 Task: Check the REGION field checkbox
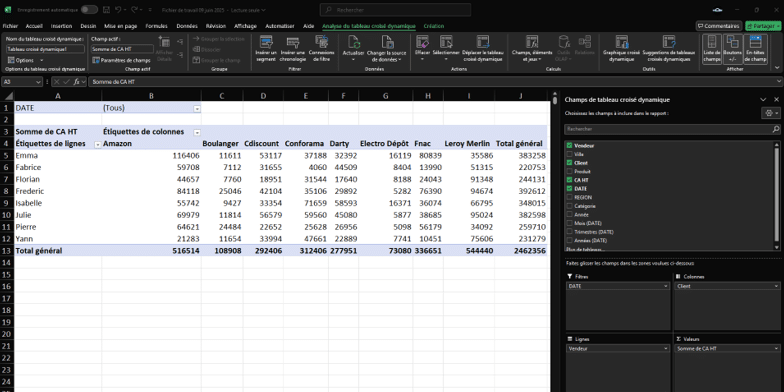[x=570, y=197]
